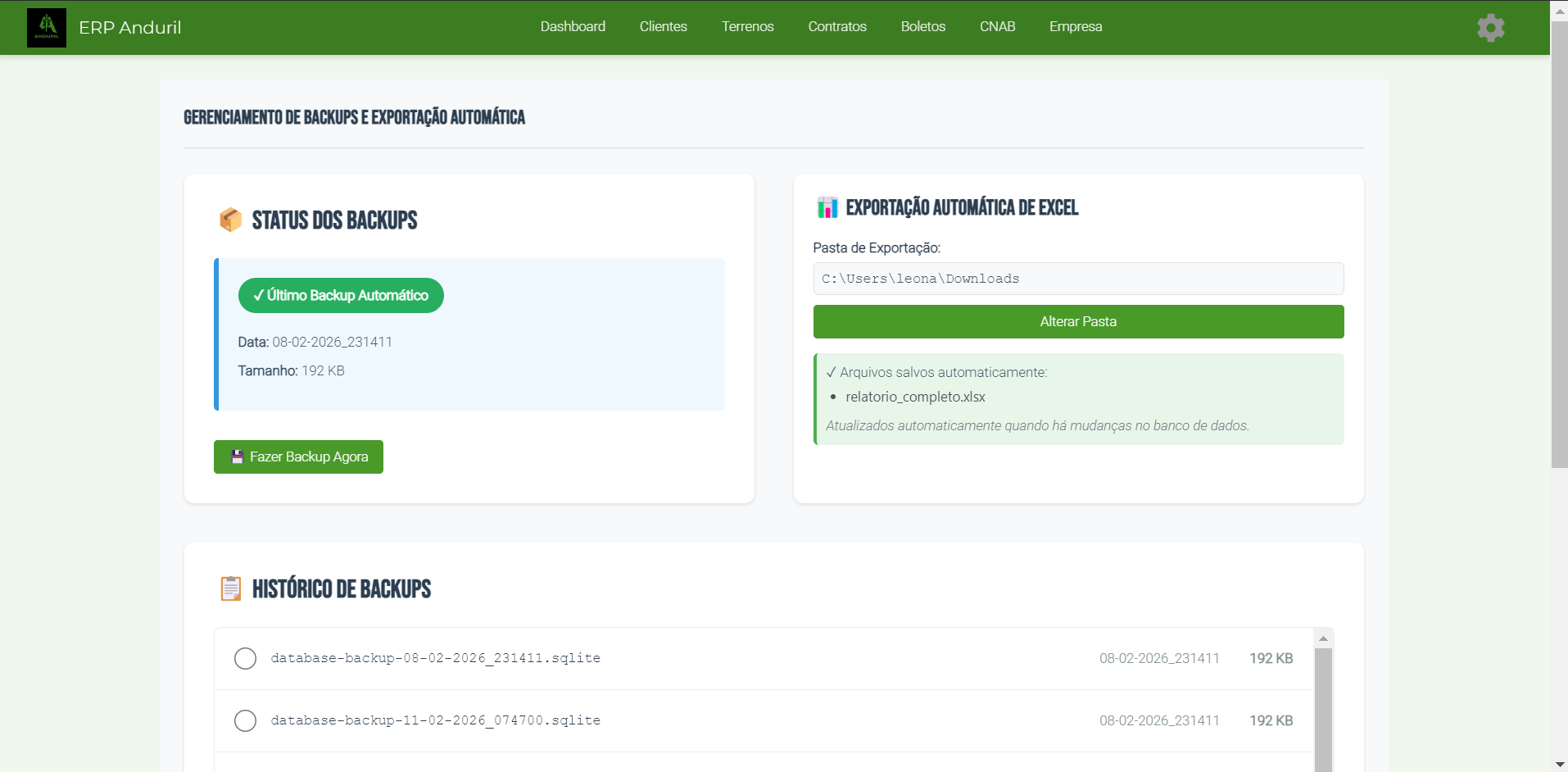Go to the Clientes page
Screen dimensions: 1568x772
tap(663, 26)
